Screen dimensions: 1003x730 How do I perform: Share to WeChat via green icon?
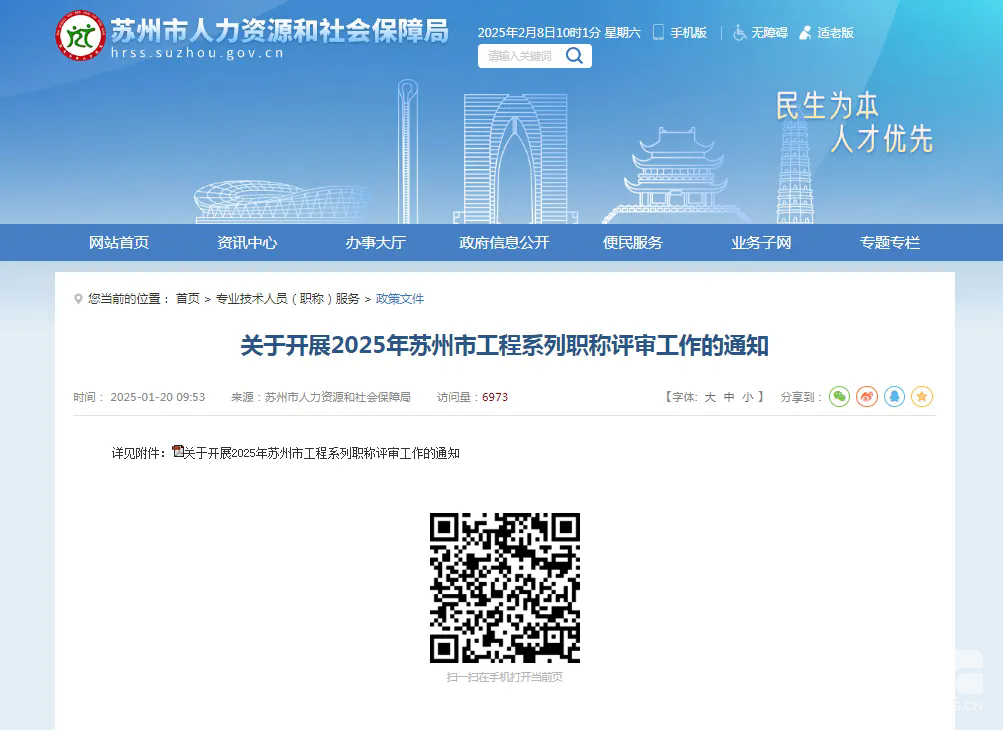pyautogui.click(x=839, y=397)
